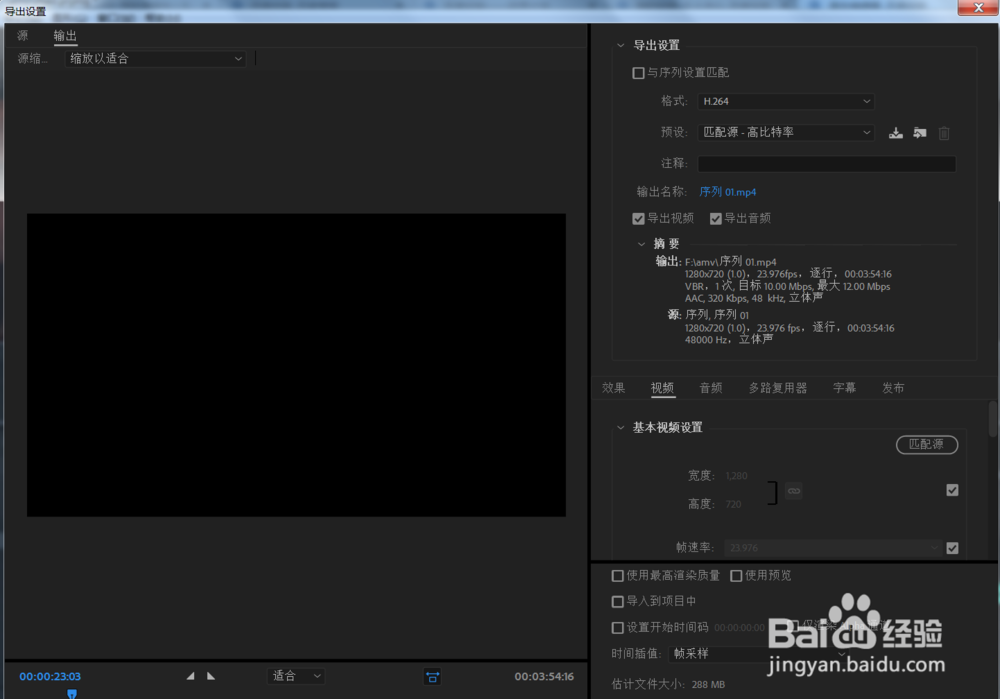Click the delete preset trash icon
Viewport: 1000px width, 699px height.
tap(944, 133)
